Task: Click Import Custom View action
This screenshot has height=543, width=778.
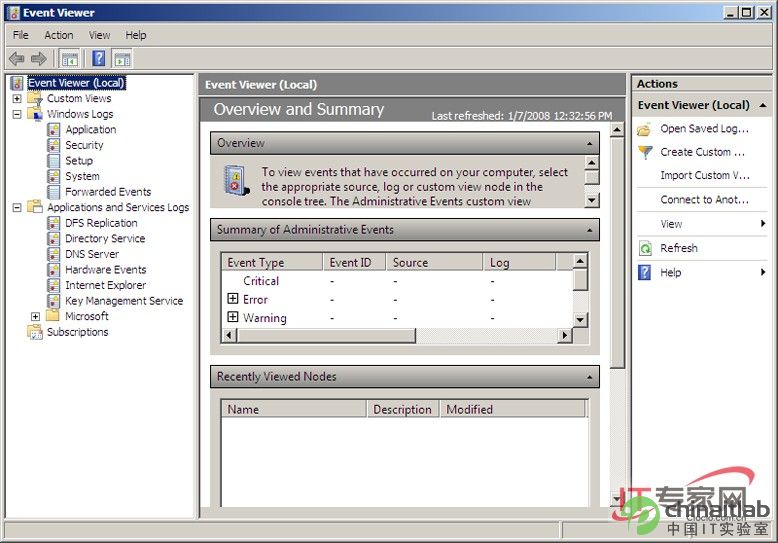Action: (704, 175)
